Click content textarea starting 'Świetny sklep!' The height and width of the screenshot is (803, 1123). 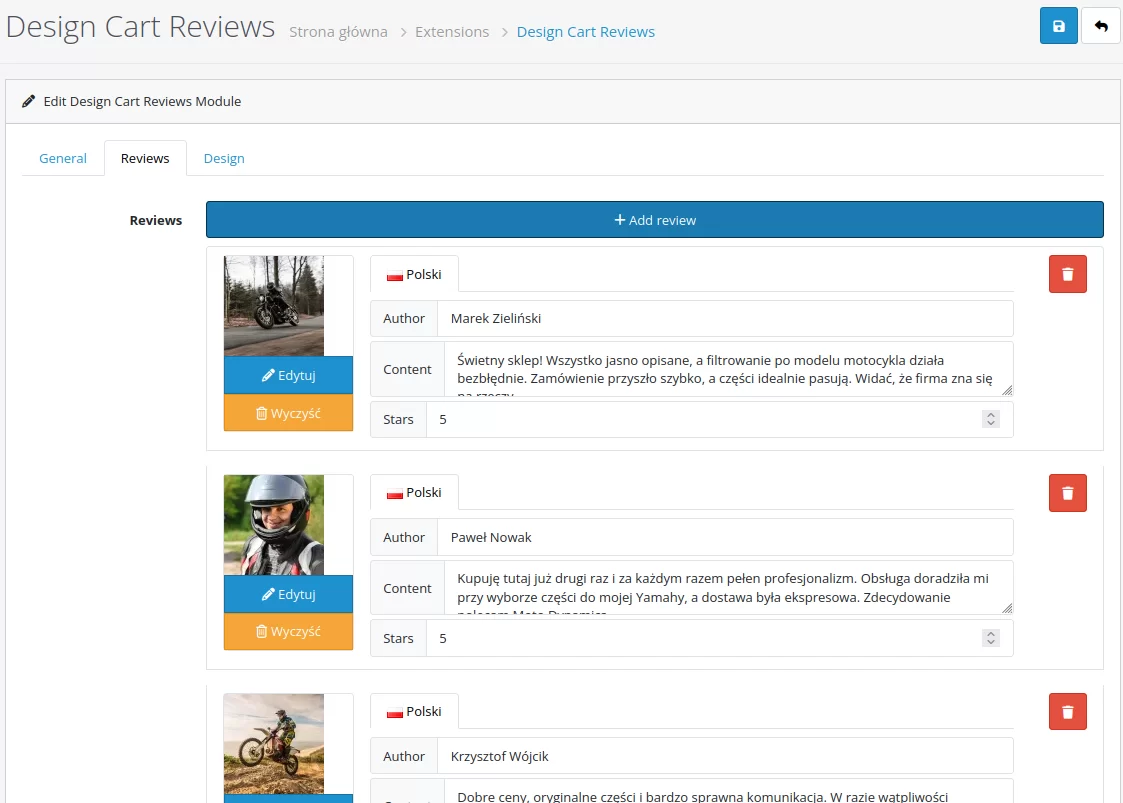coord(728,369)
